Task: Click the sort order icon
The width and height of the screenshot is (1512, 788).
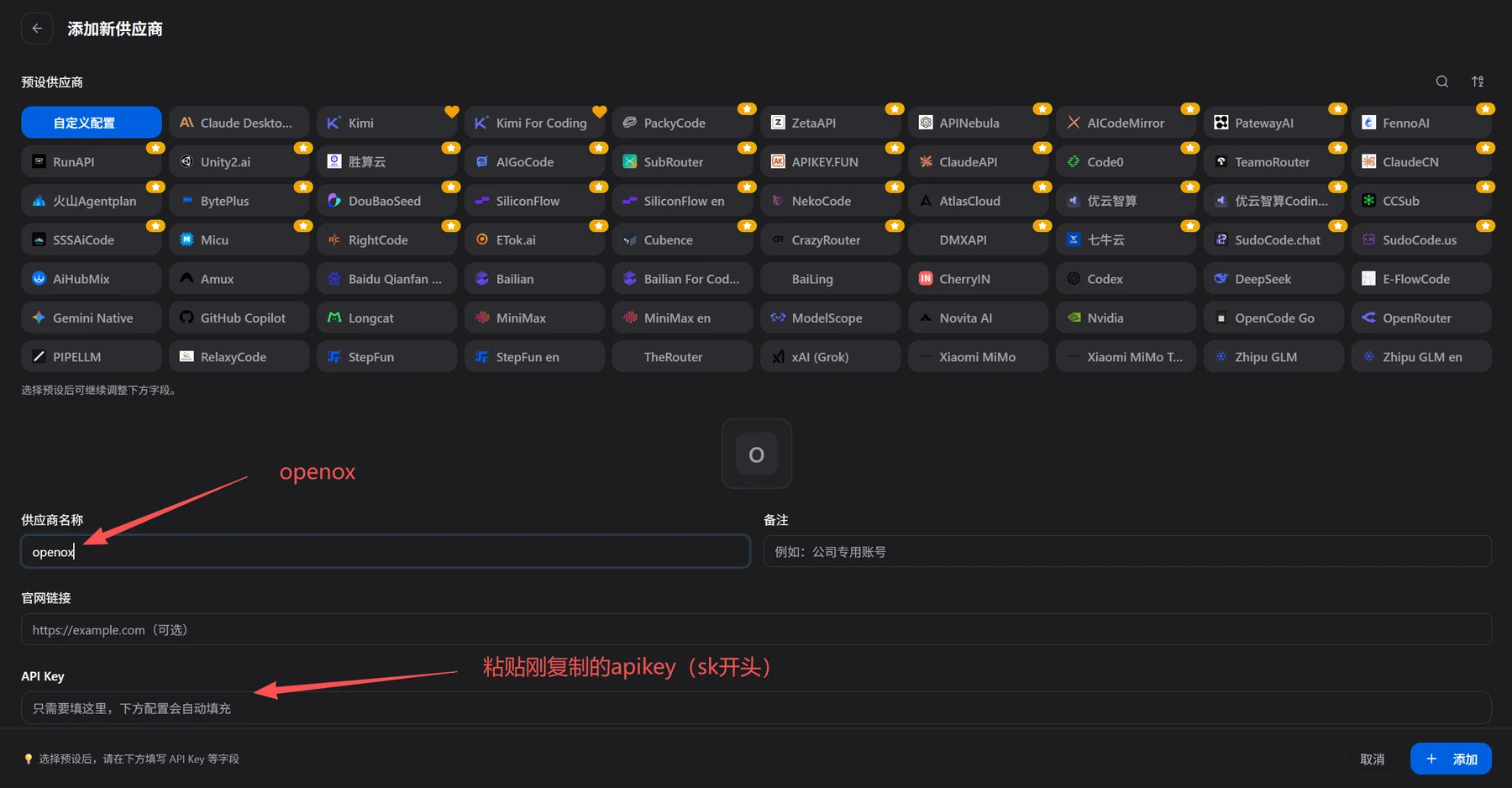Action: pos(1478,81)
